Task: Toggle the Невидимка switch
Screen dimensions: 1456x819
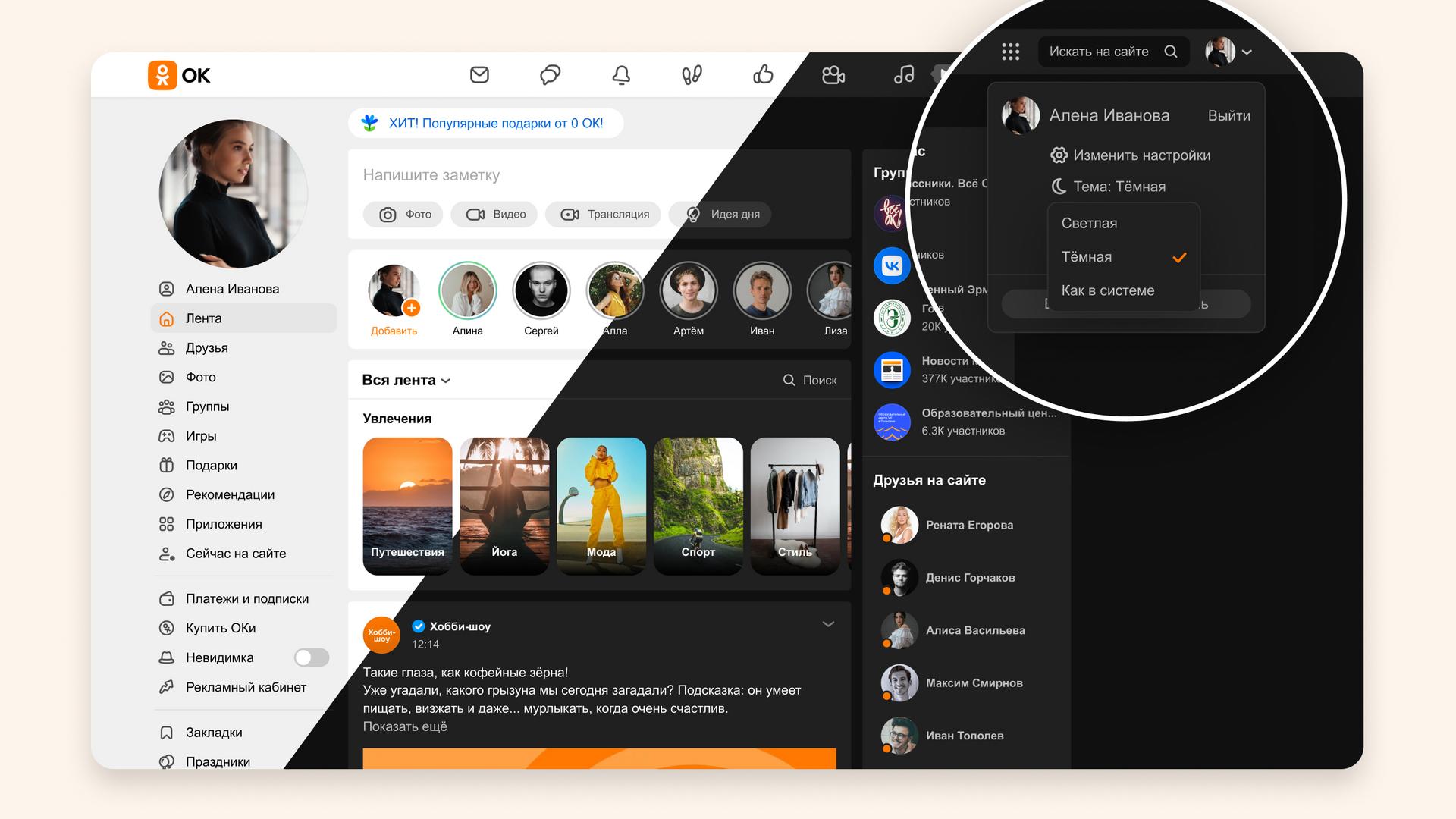Action: (x=312, y=657)
